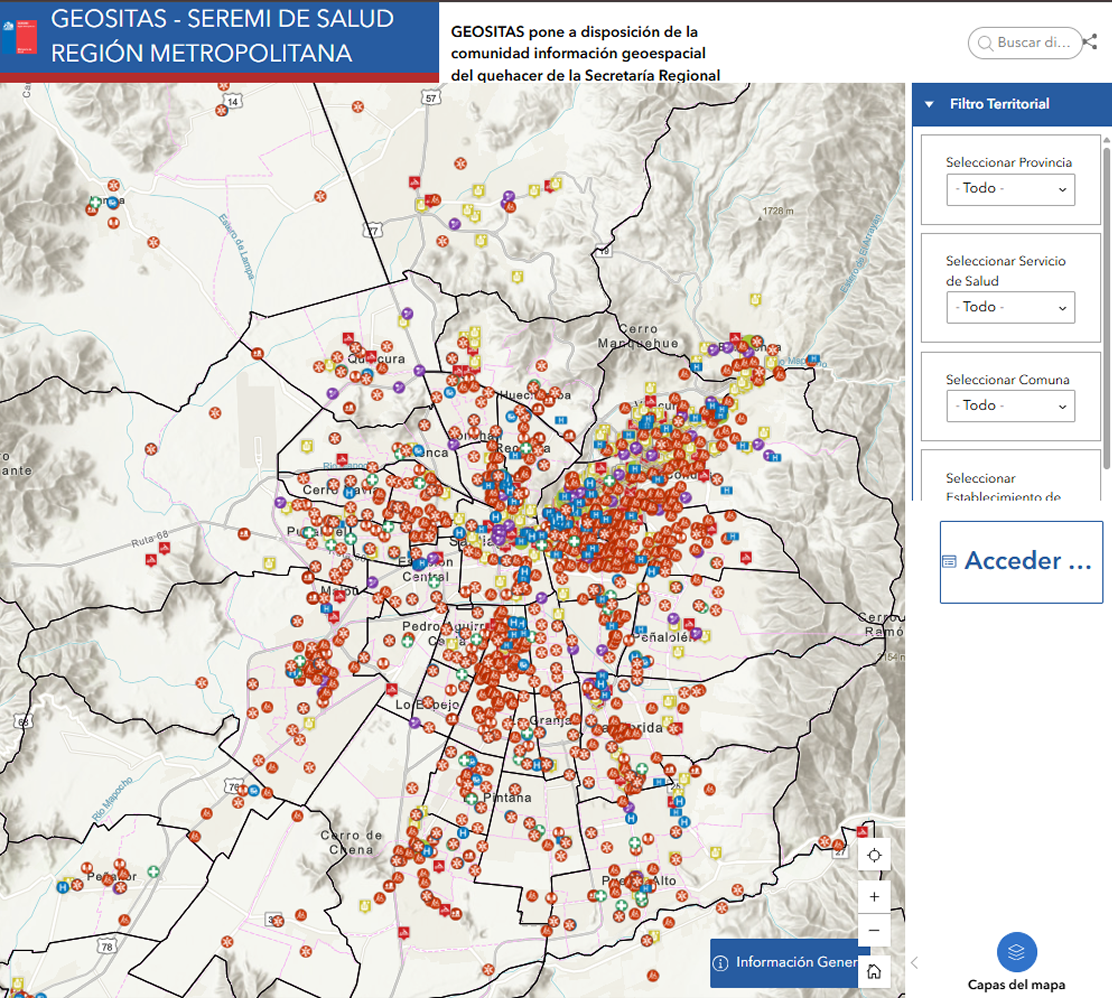Open the share icon
The width and height of the screenshot is (1112, 1000).
1090,42
